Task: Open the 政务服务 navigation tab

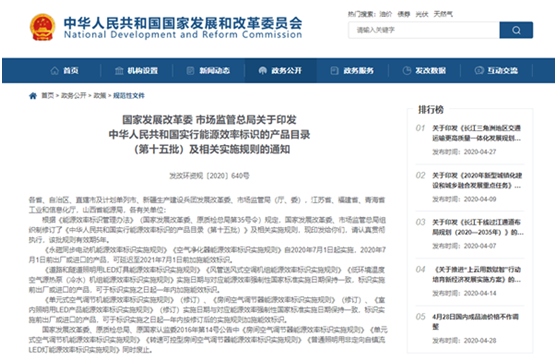Action: (352, 71)
